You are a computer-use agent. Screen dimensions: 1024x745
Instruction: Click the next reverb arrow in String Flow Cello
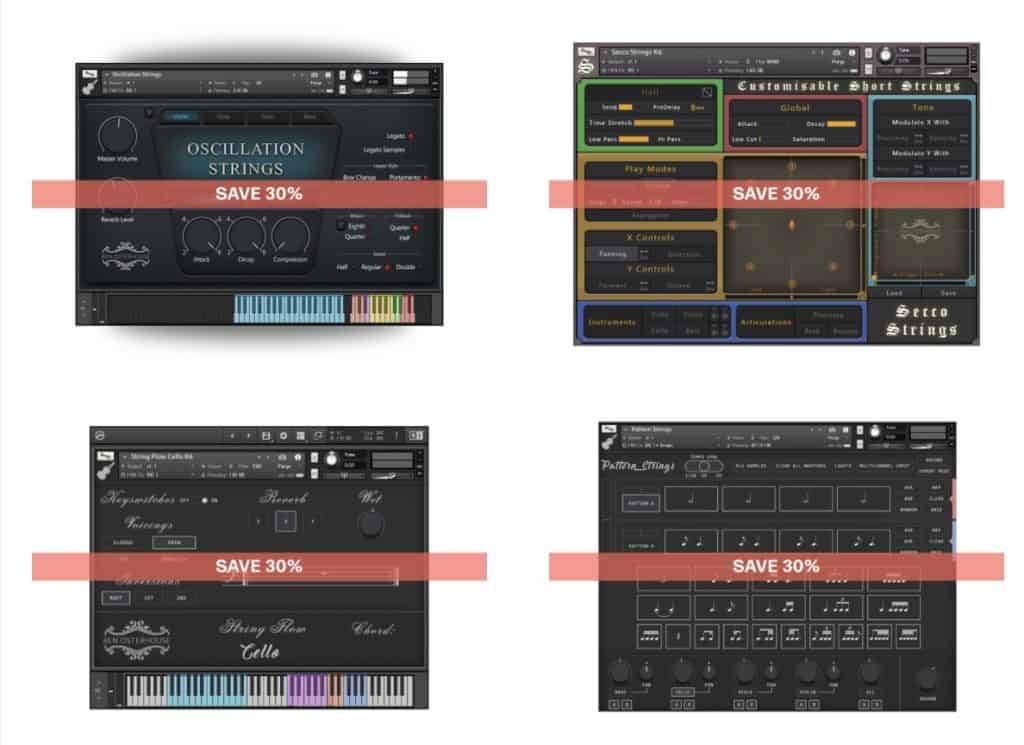click(x=313, y=521)
